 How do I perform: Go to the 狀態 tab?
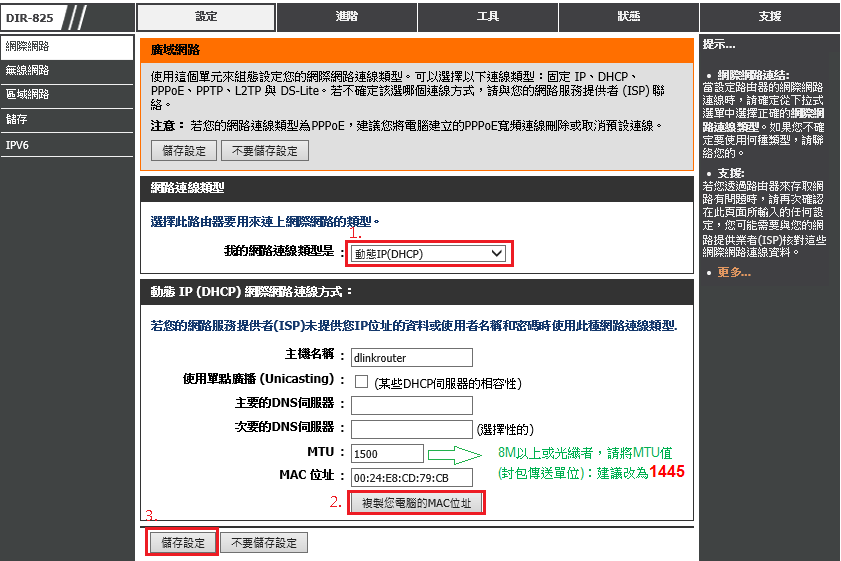[x=628, y=17]
